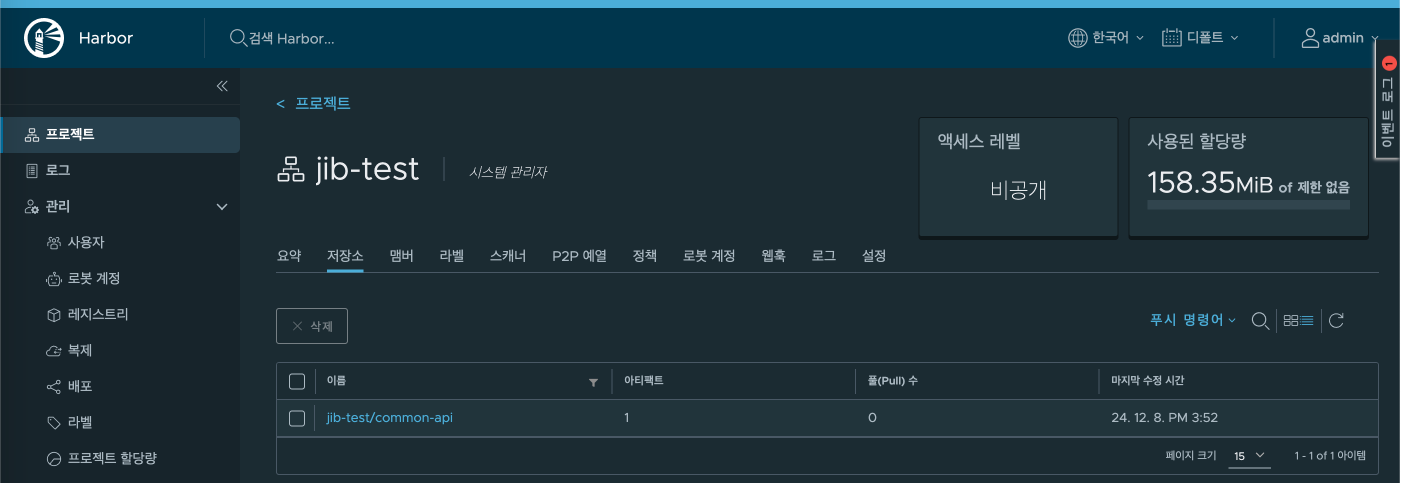Change page size with the 15 dropdown
The image size is (1404, 483).
click(x=1249, y=456)
